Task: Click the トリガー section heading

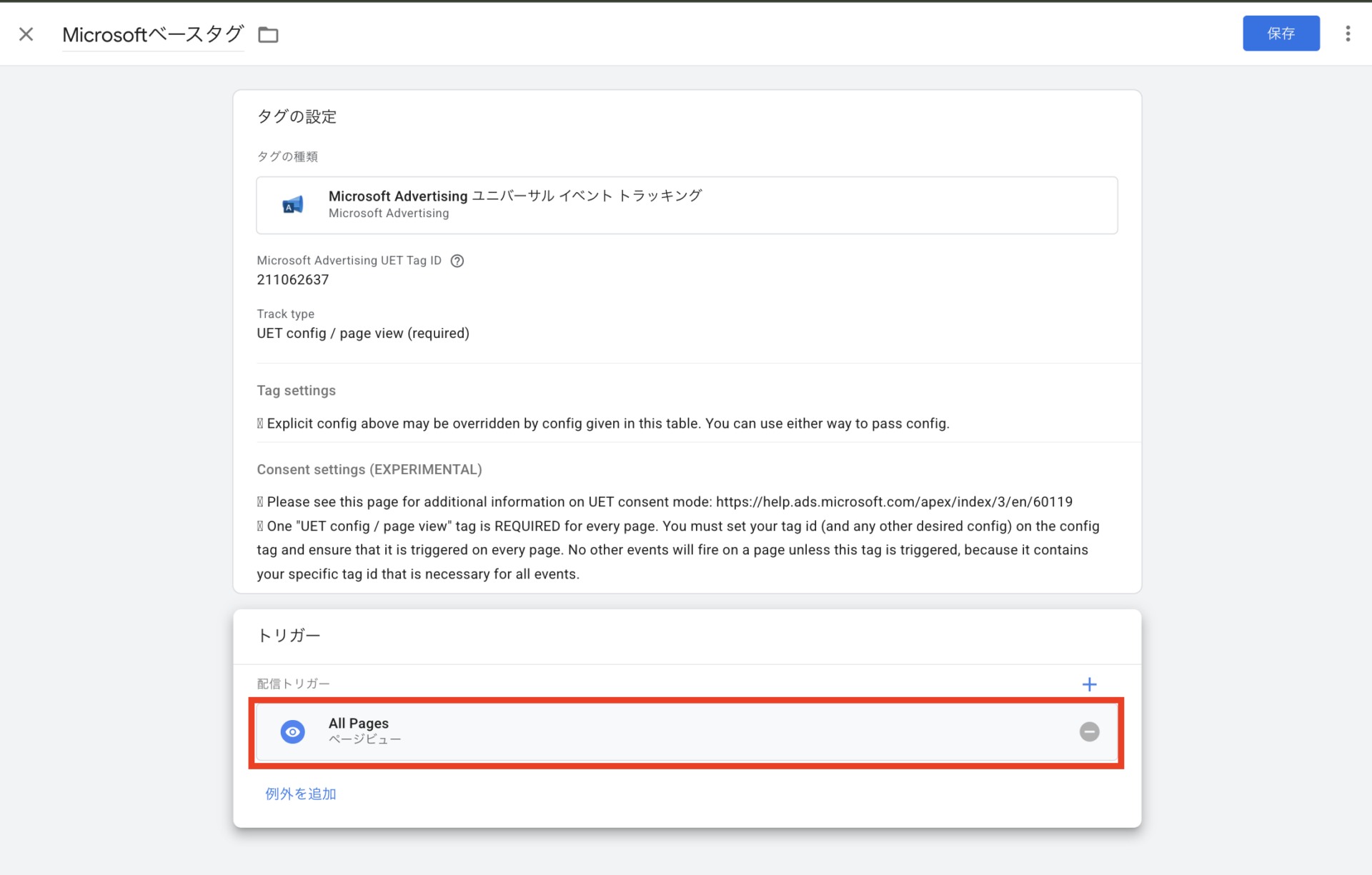Action: pyautogui.click(x=289, y=636)
